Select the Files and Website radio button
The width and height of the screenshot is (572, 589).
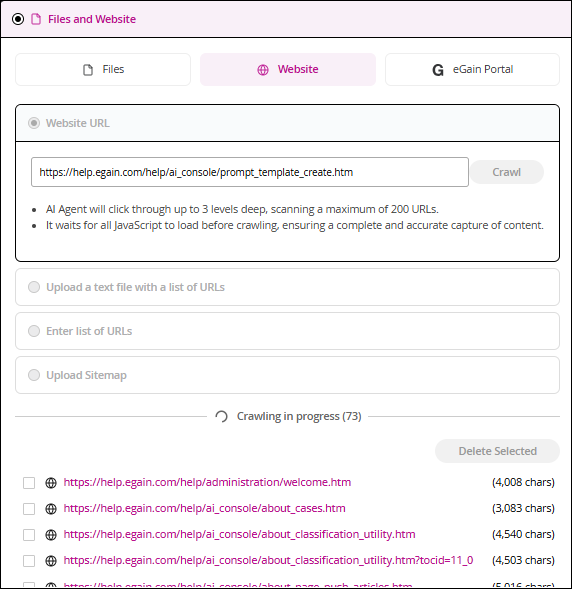tap(18, 19)
